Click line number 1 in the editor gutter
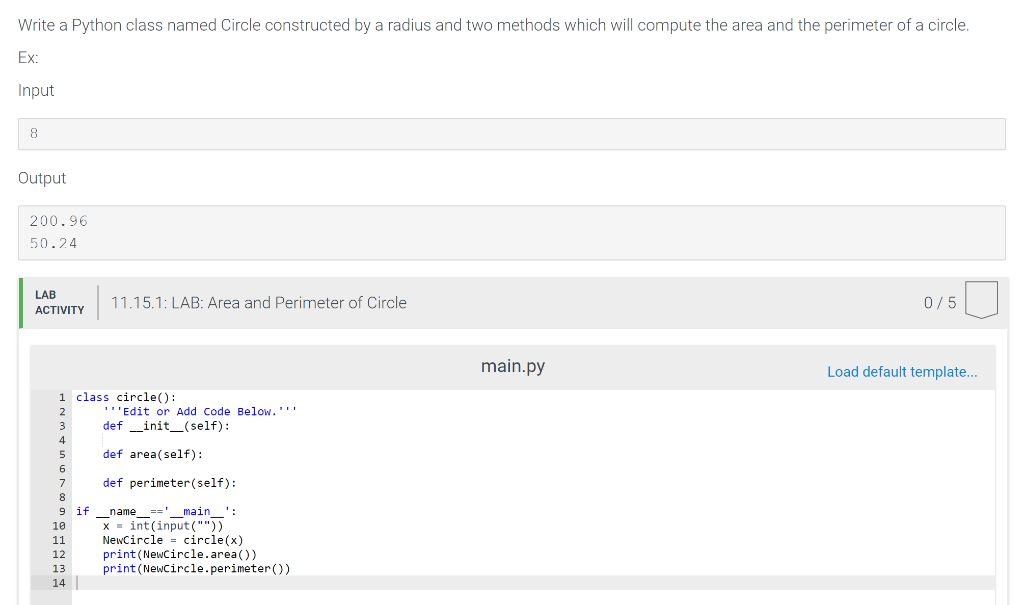Screen dimensions: 1024x605 tap(63, 397)
